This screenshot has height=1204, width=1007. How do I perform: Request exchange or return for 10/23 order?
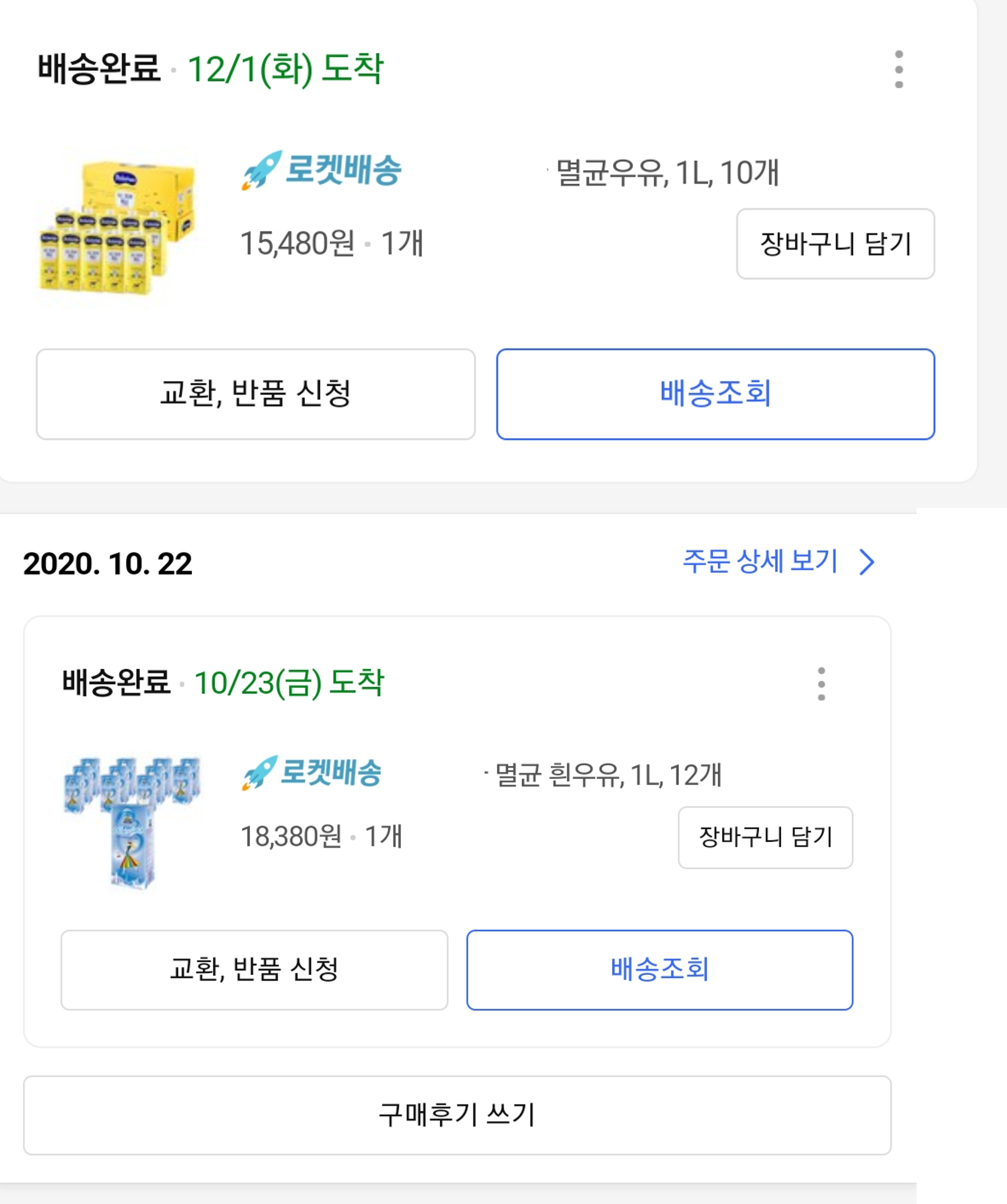(x=254, y=970)
